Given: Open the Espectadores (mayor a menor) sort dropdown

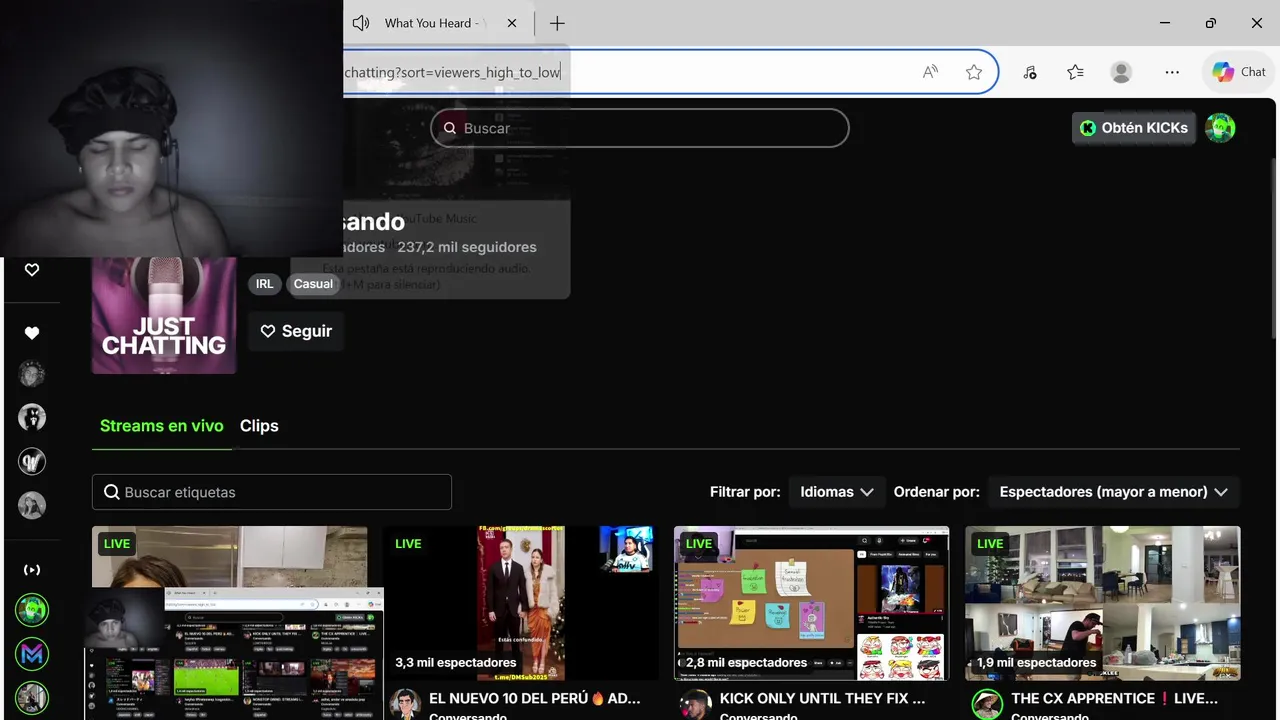Looking at the screenshot, I should [1113, 492].
